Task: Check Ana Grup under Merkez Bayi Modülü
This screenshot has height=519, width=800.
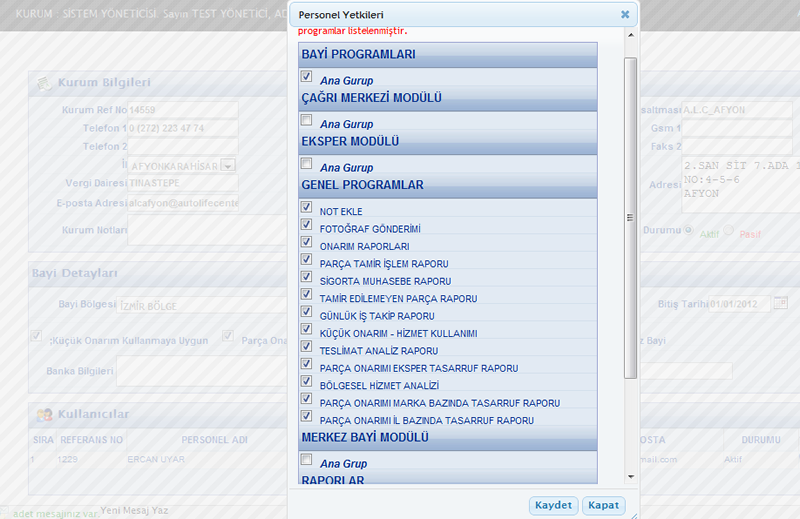Action: (x=307, y=460)
